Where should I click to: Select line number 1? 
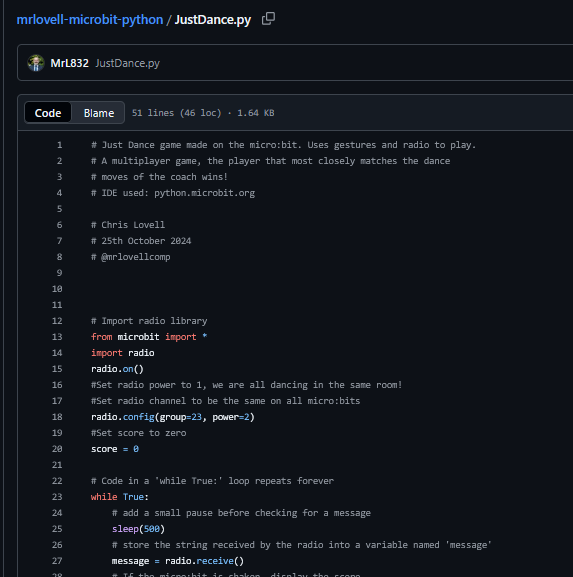(x=59, y=145)
